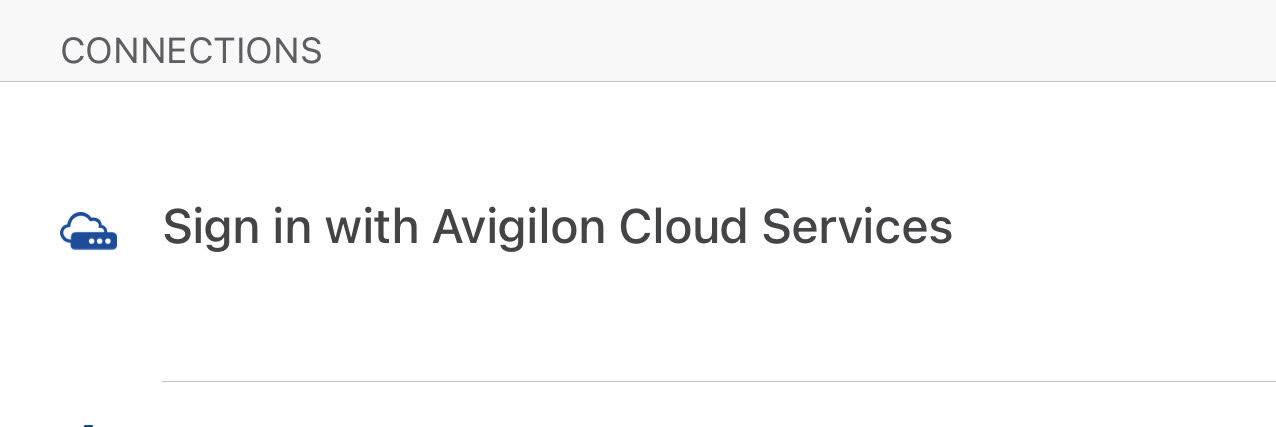Screen dimensions: 1276x427
Task: Sign in with Avigilon Cloud Services
Action: point(638,231)
